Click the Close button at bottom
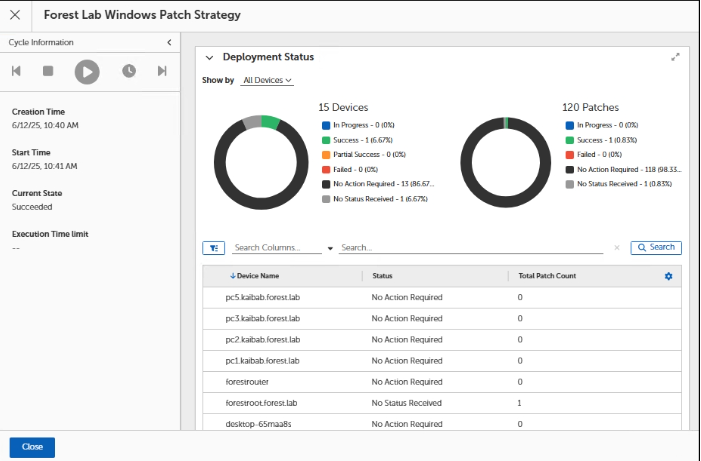This screenshot has width=701, height=461. pyautogui.click(x=32, y=447)
